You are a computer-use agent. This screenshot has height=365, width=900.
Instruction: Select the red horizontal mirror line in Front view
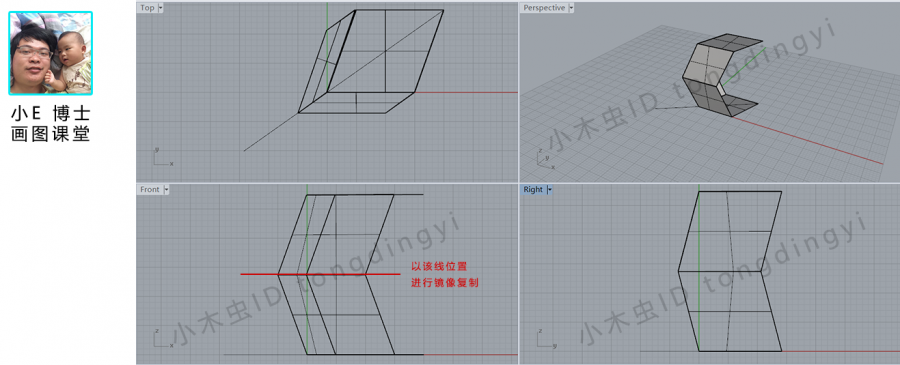click(320, 274)
